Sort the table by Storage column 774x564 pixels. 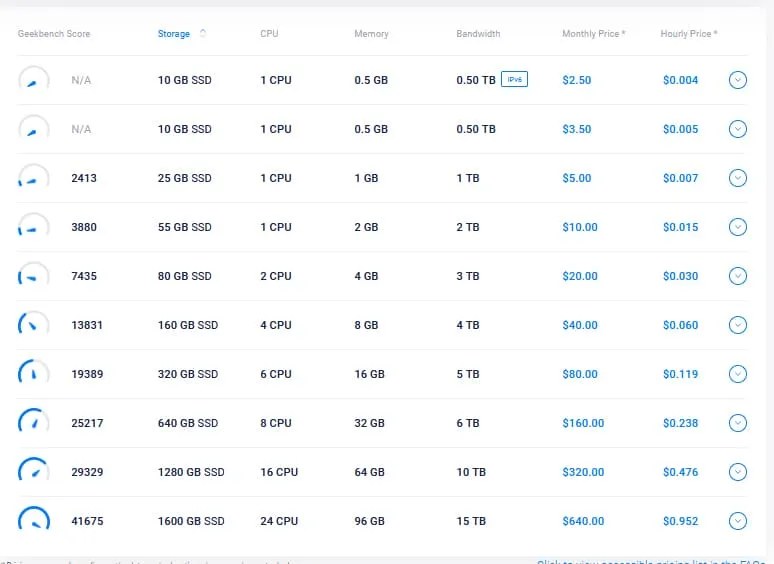coord(174,34)
